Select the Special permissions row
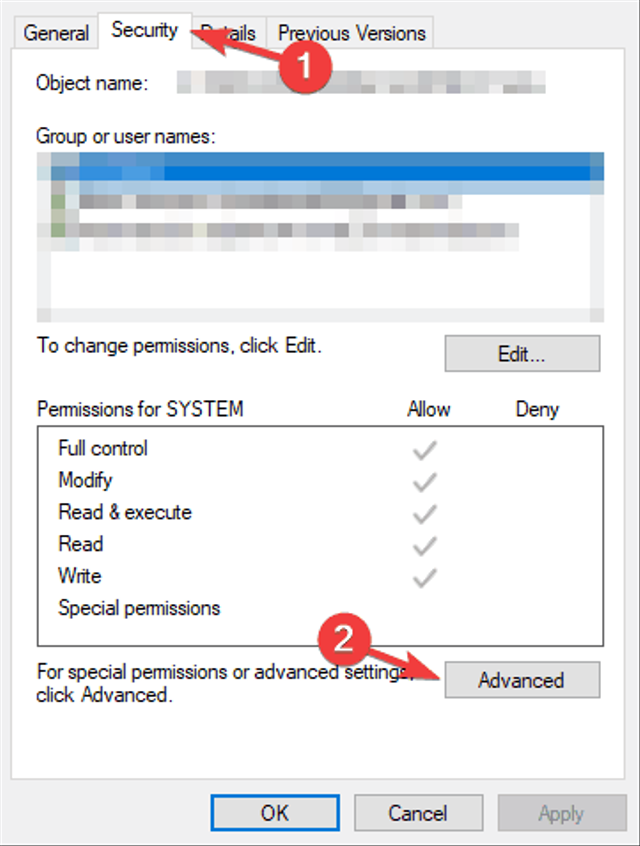Image resolution: width=640 pixels, height=846 pixels. click(139, 608)
